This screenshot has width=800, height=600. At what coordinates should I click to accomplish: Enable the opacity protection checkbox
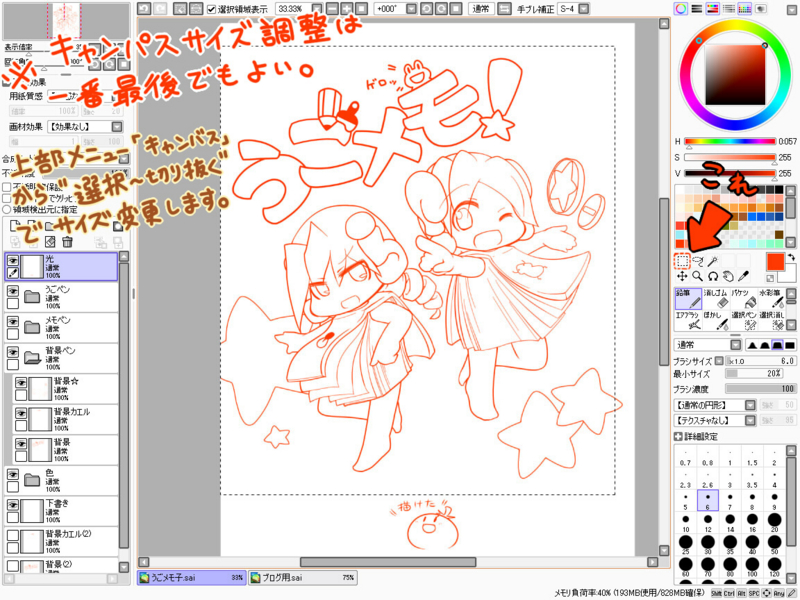point(6,187)
